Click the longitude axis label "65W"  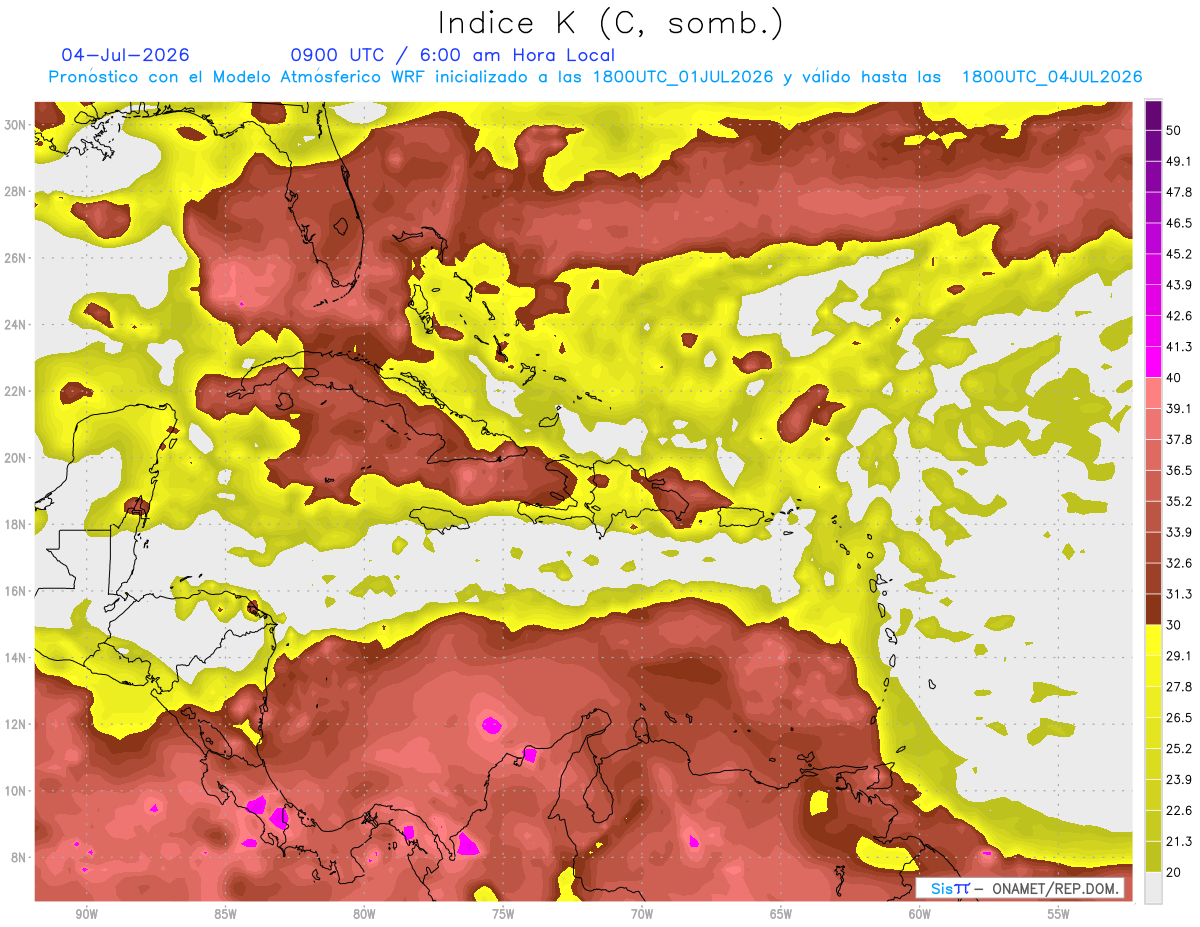tap(781, 915)
